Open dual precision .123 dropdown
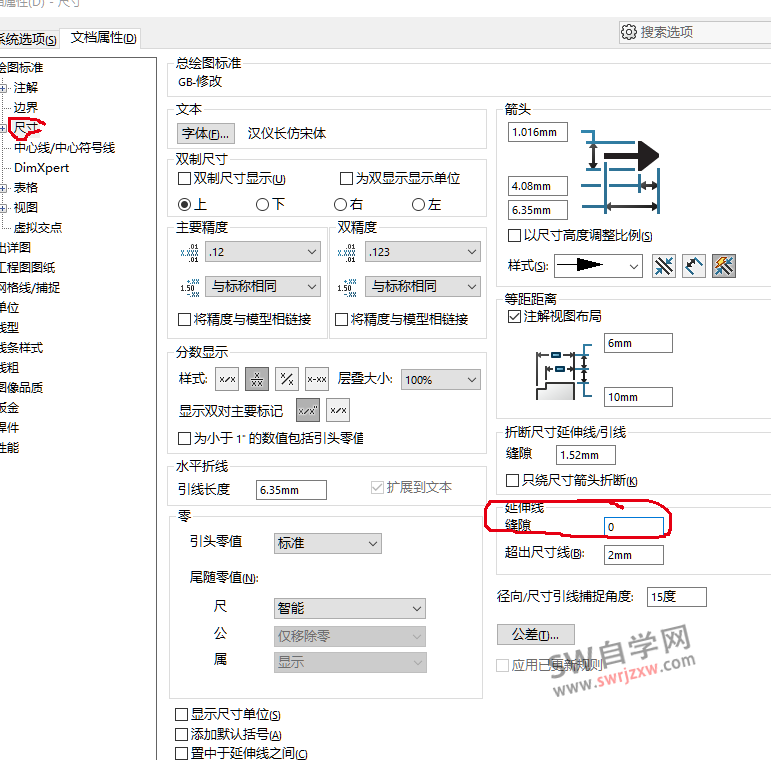 click(x=423, y=252)
